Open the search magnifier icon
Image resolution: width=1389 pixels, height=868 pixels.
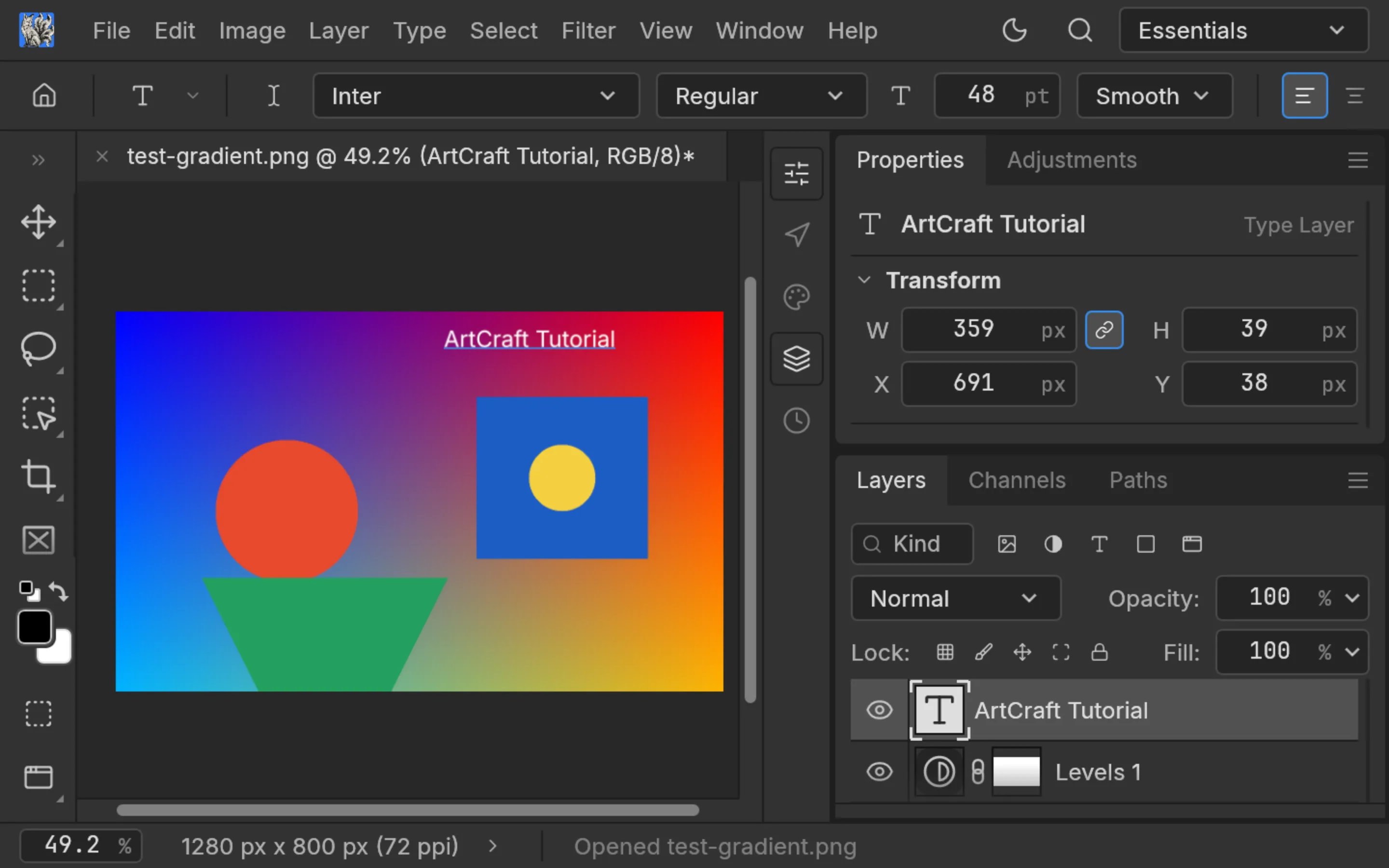(1080, 30)
